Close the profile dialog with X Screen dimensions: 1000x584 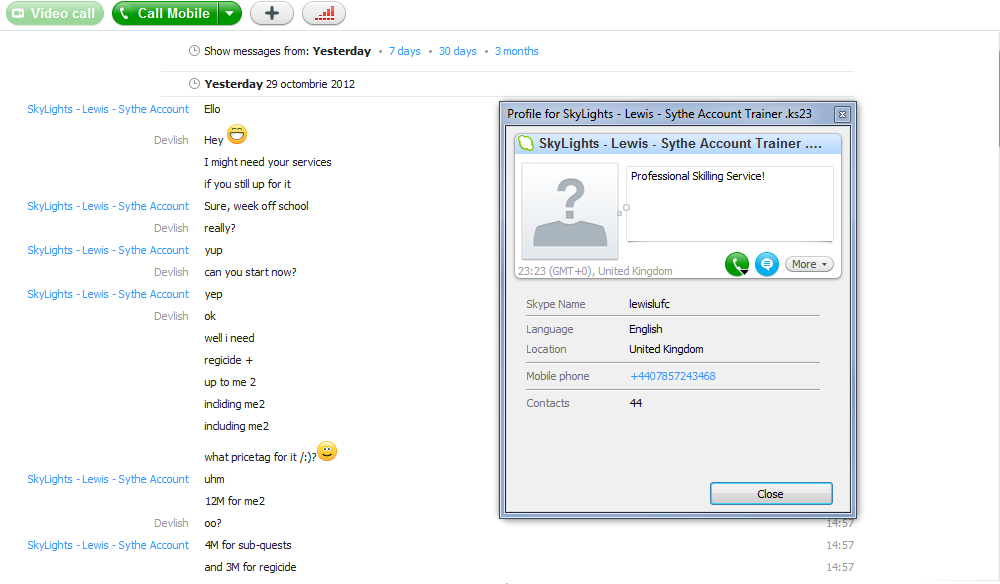coord(842,114)
